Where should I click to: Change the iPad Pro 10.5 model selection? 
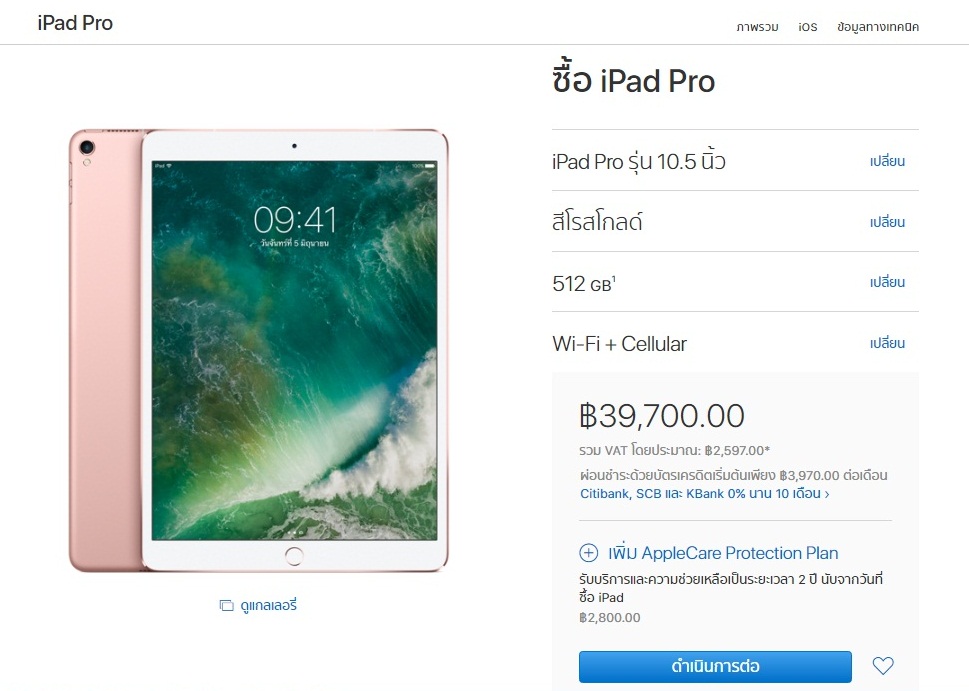[887, 161]
